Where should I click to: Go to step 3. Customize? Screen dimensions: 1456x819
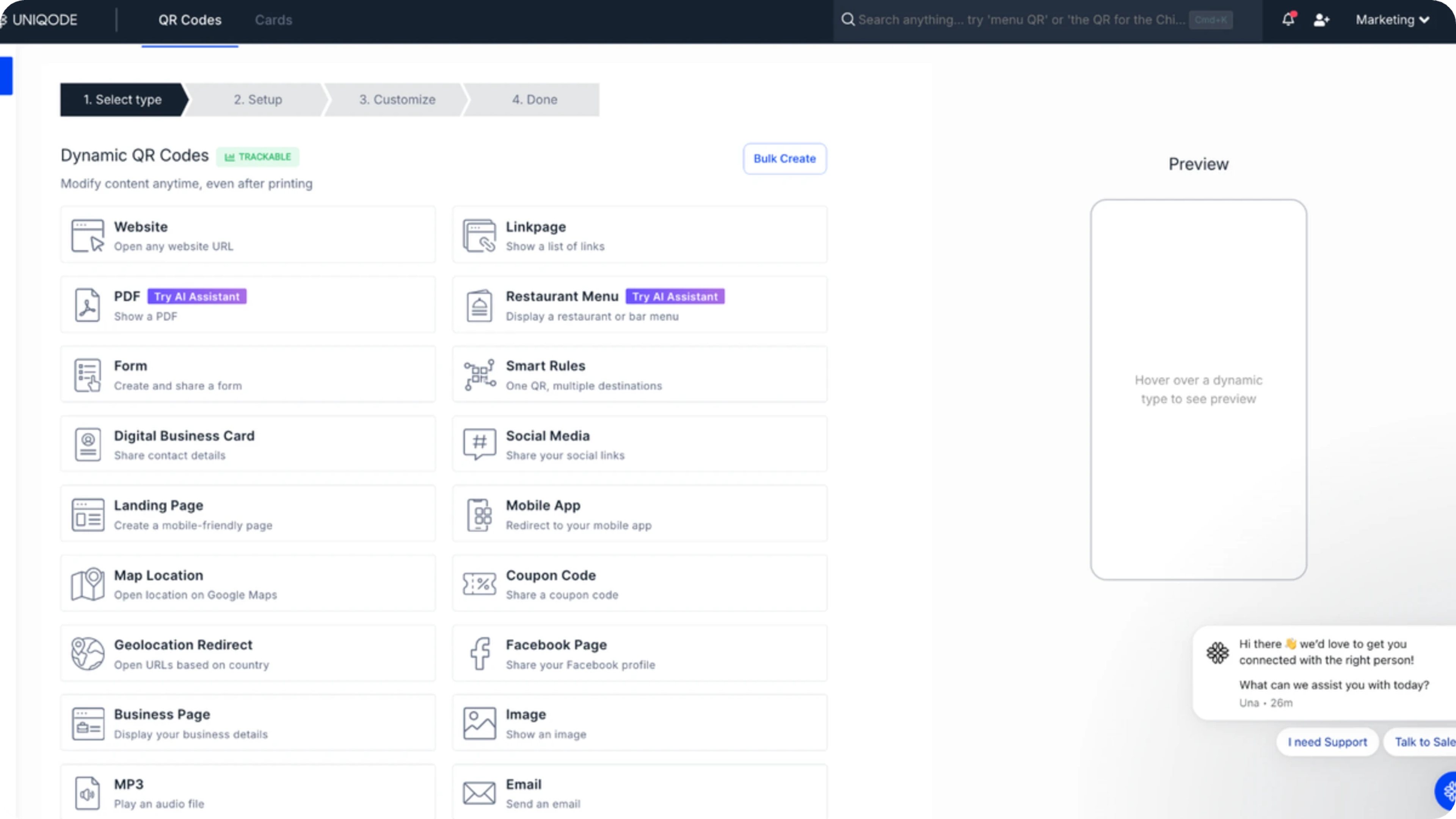point(397,99)
